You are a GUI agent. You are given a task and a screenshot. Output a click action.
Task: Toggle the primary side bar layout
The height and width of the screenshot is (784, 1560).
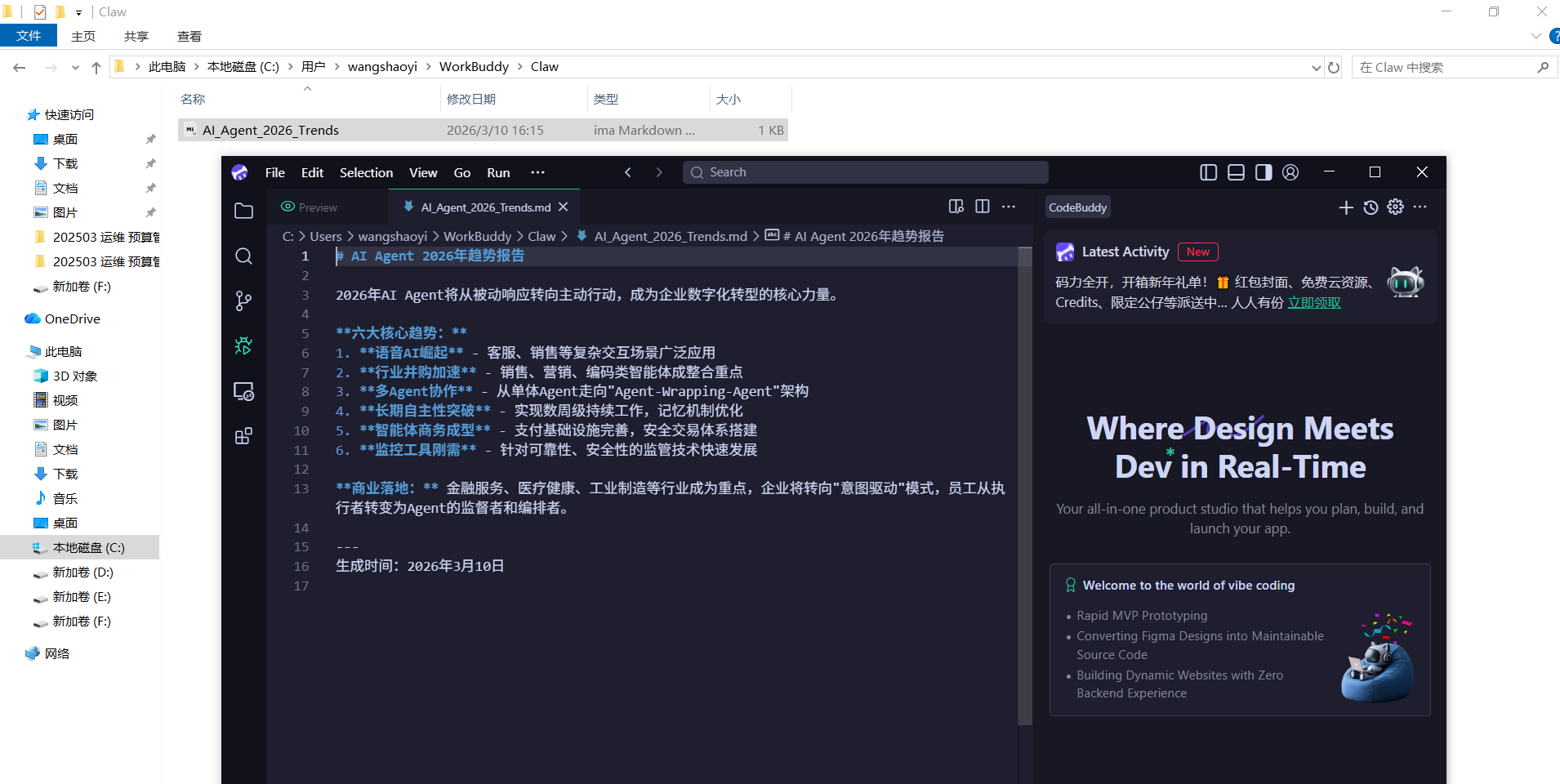coord(1209,172)
